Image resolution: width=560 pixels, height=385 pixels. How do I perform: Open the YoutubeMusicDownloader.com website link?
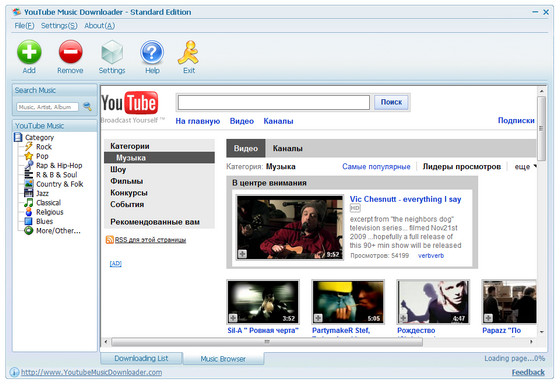click(91, 372)
